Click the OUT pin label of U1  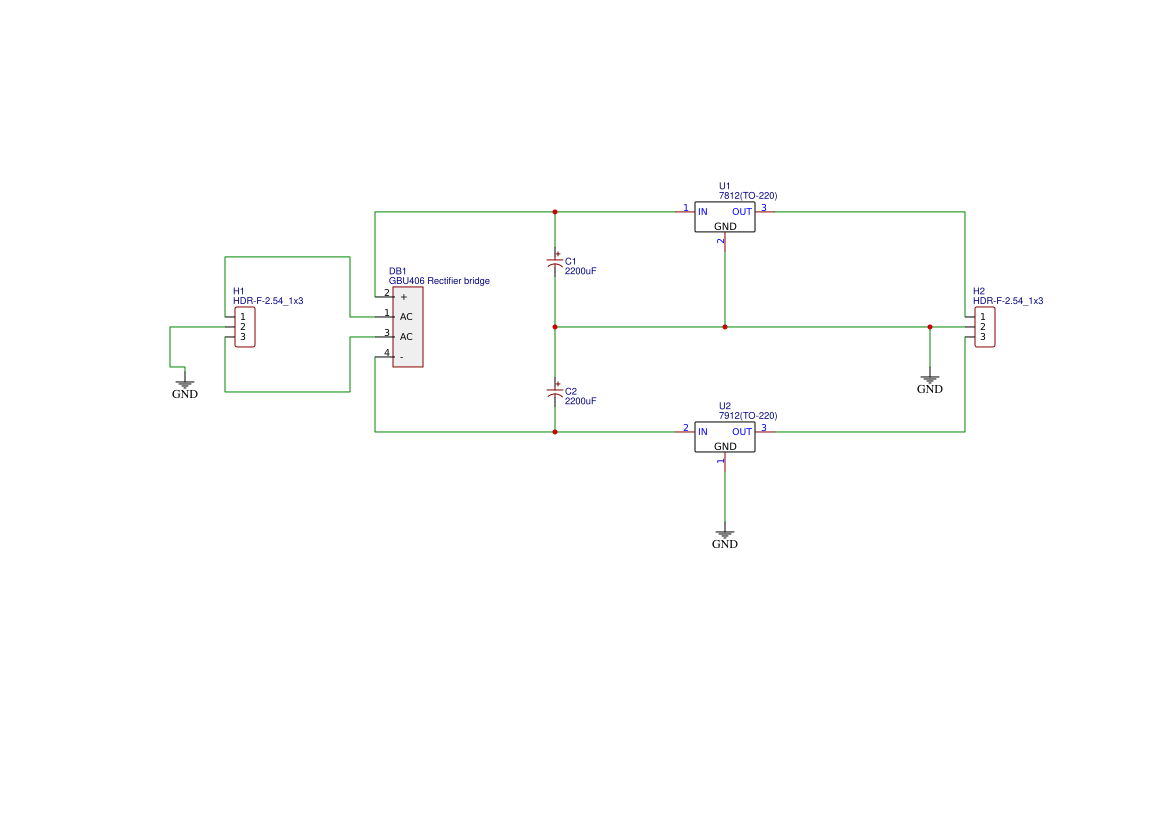tap(742, 212)
